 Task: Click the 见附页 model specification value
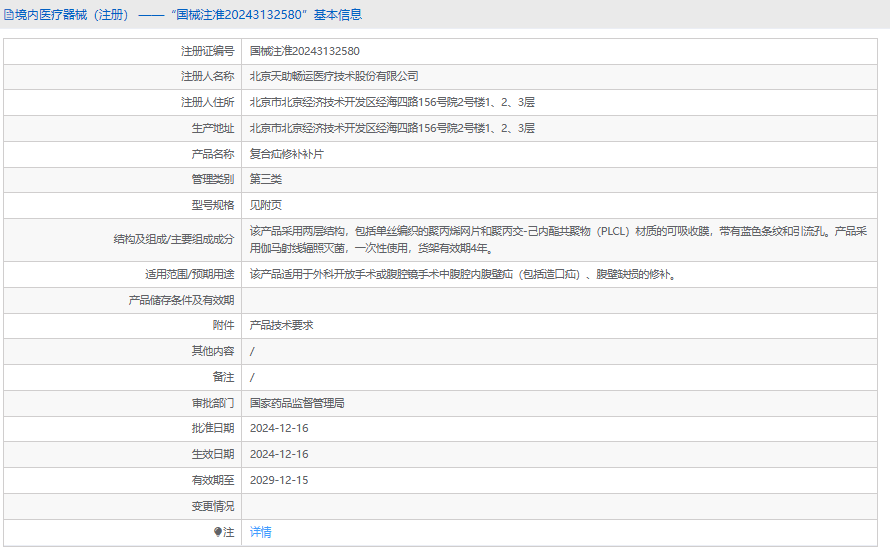coord(266,205)
